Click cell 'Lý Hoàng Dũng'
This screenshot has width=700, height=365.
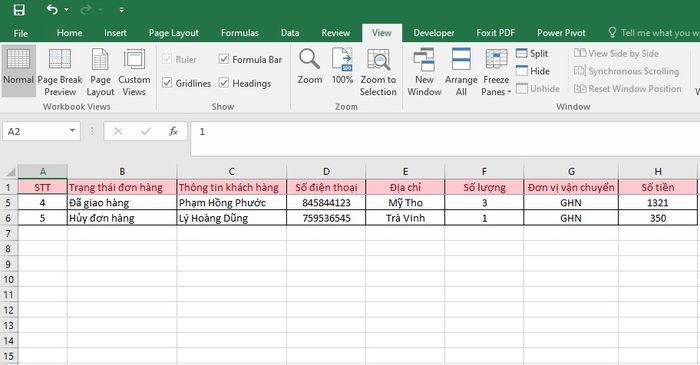[232, 218]
